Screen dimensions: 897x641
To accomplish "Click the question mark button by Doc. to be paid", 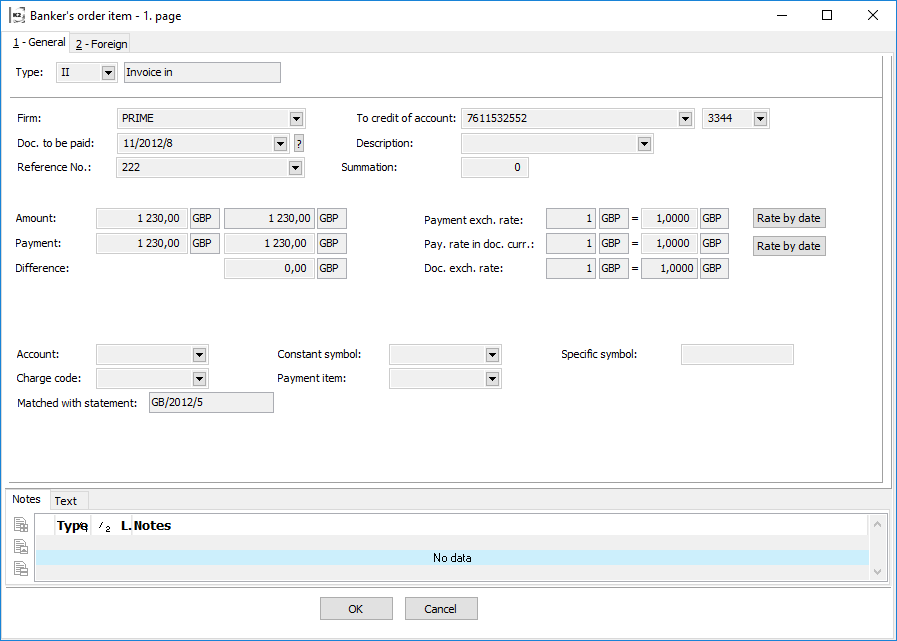I will coord(299,144).
